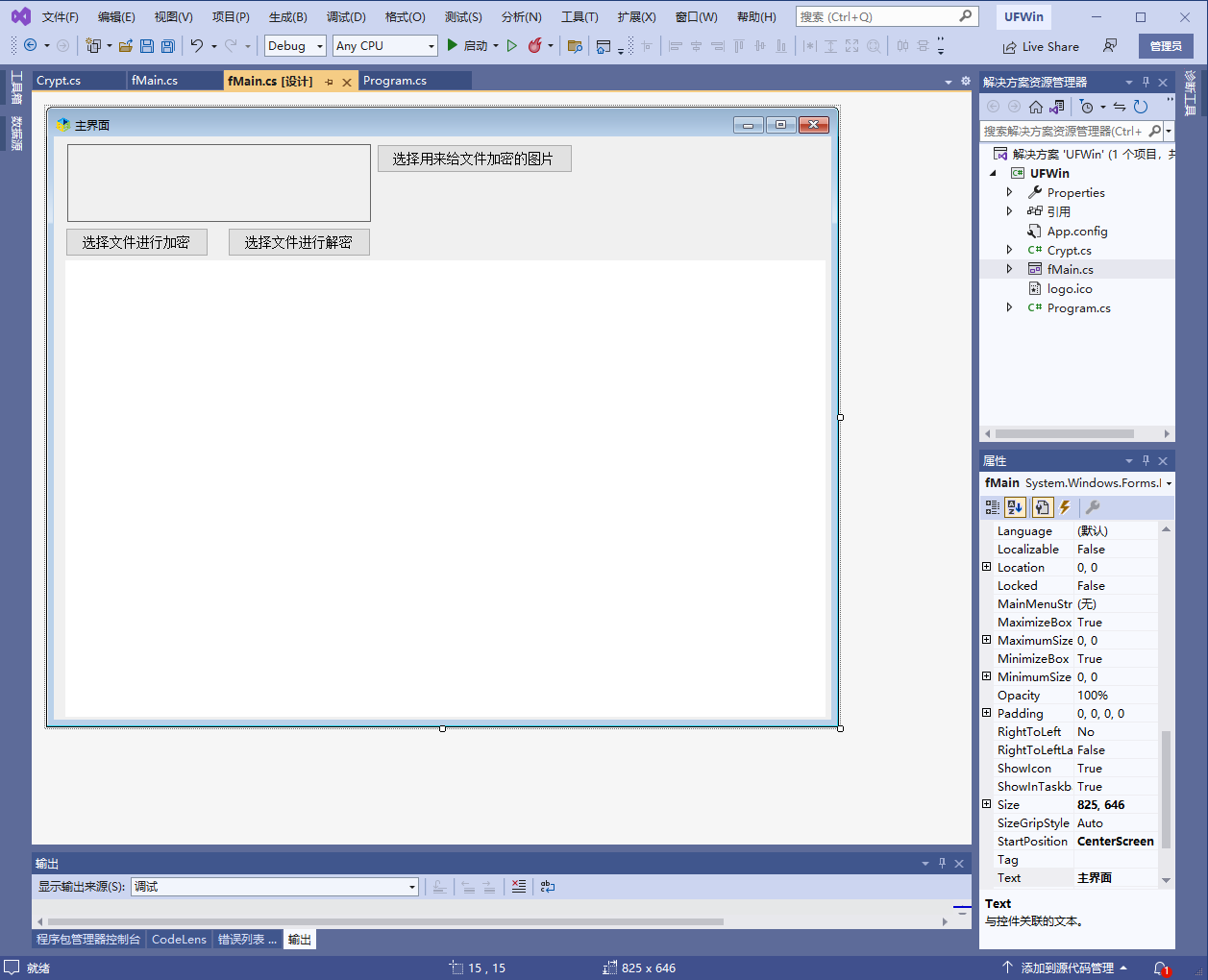The image size is (1208, 980).
Task: Open the 文件(F) menu
Action: [61, 16]
